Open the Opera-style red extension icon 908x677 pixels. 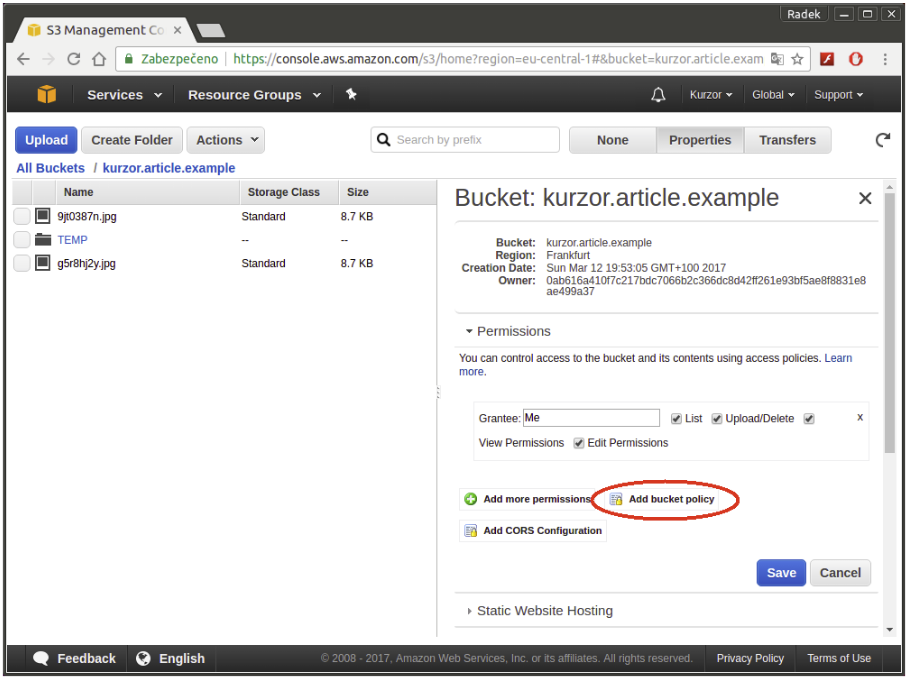click(x=855, y=59)
